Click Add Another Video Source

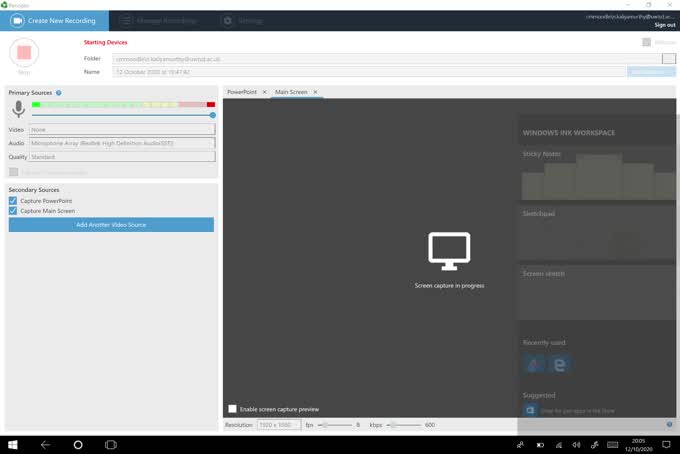(x=111, y=225)
